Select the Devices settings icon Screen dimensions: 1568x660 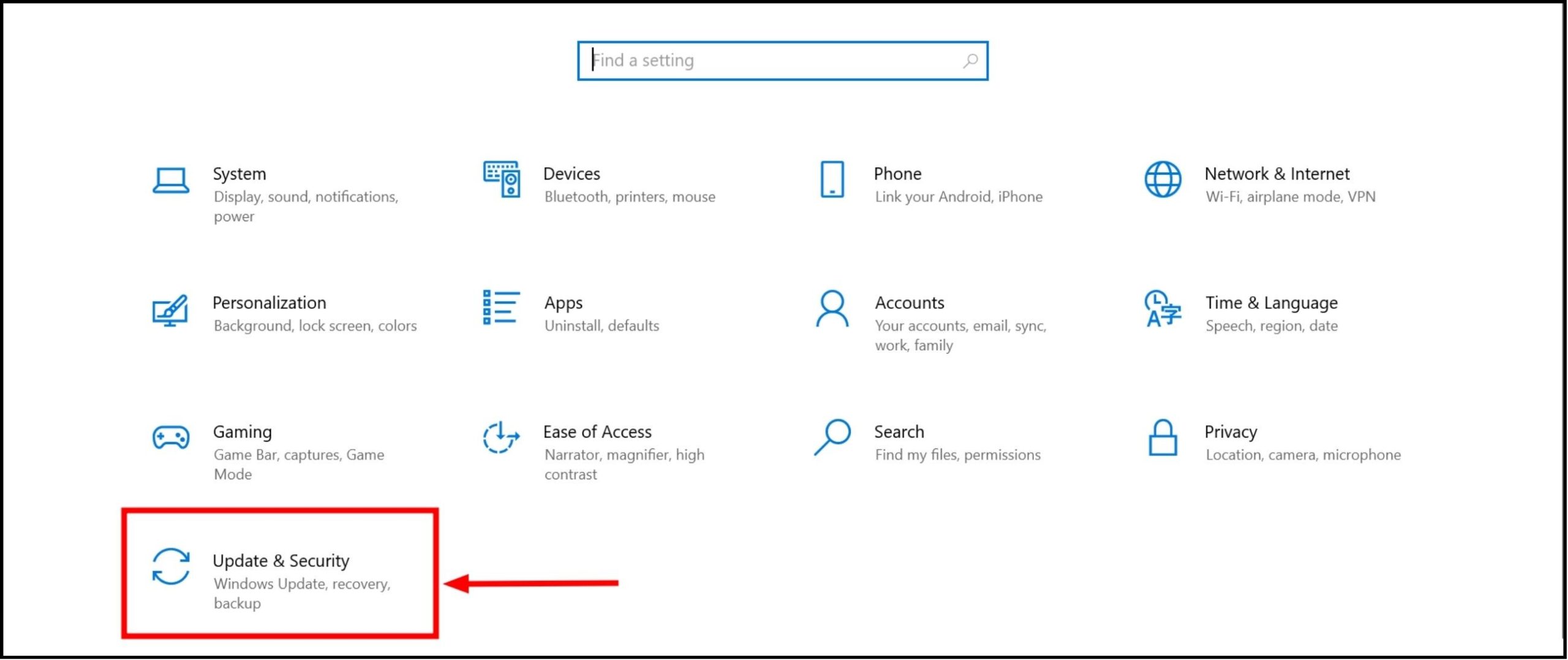tap(500, 181)
